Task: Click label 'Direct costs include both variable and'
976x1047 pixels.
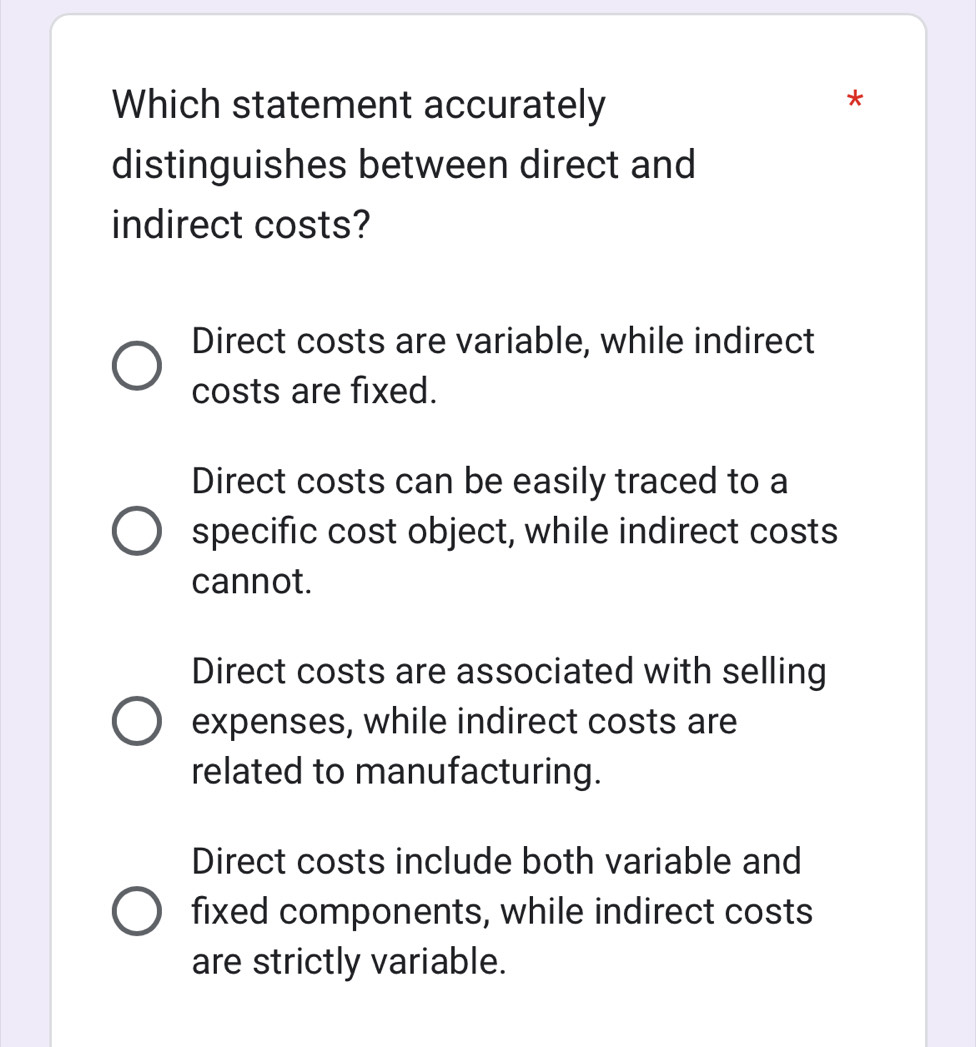Action: coord(496,862)
